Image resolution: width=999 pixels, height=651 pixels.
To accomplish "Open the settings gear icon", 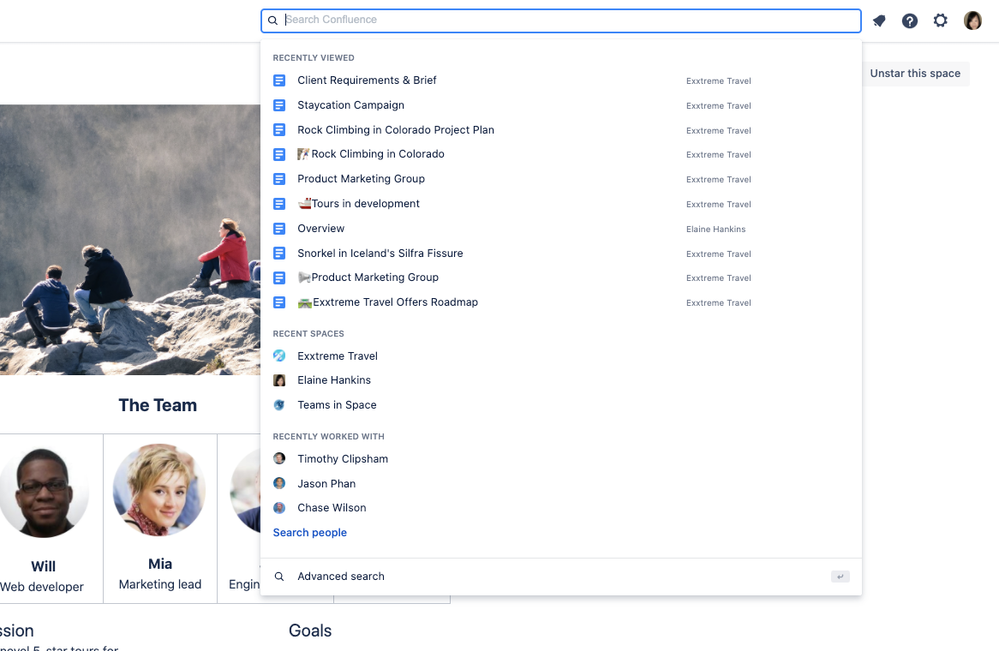I will tap(940, 21).
